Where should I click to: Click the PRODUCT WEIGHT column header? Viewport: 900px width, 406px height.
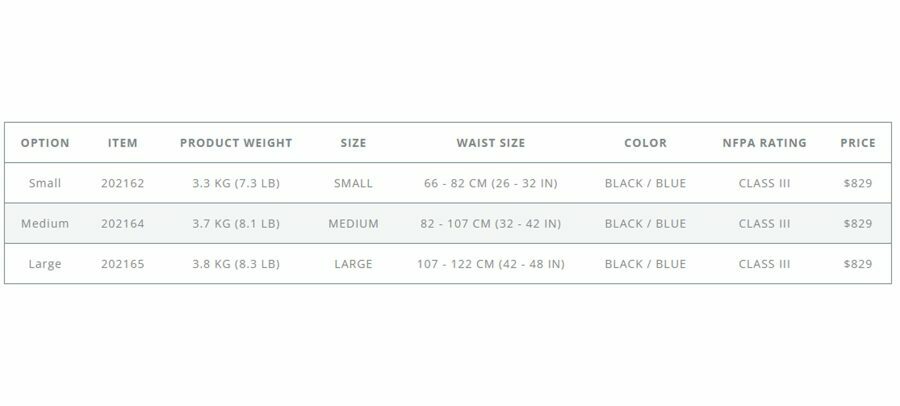pos(236,143)
